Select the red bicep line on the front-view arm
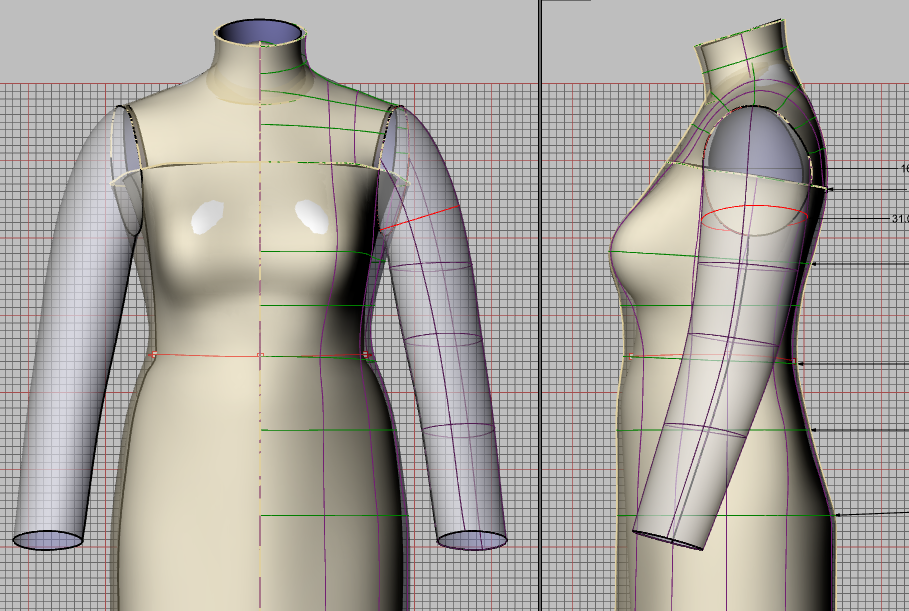The image size is (909, 611). tap(419, 218)
